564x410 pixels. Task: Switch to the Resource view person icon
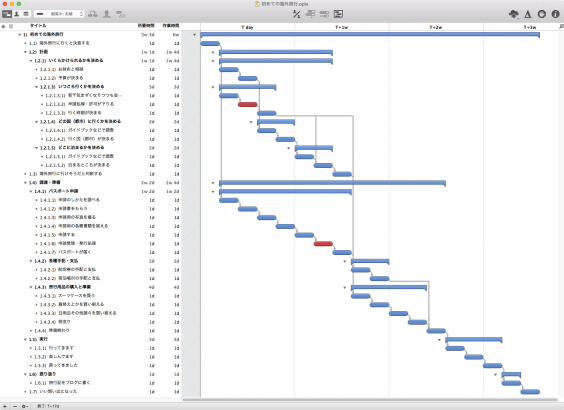tap(17, 14)
